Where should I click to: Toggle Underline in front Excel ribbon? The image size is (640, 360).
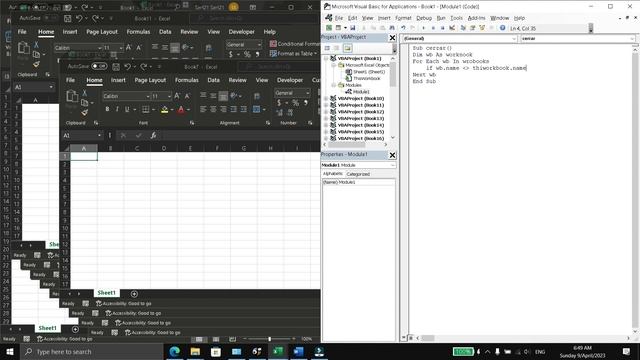(127, 109)
